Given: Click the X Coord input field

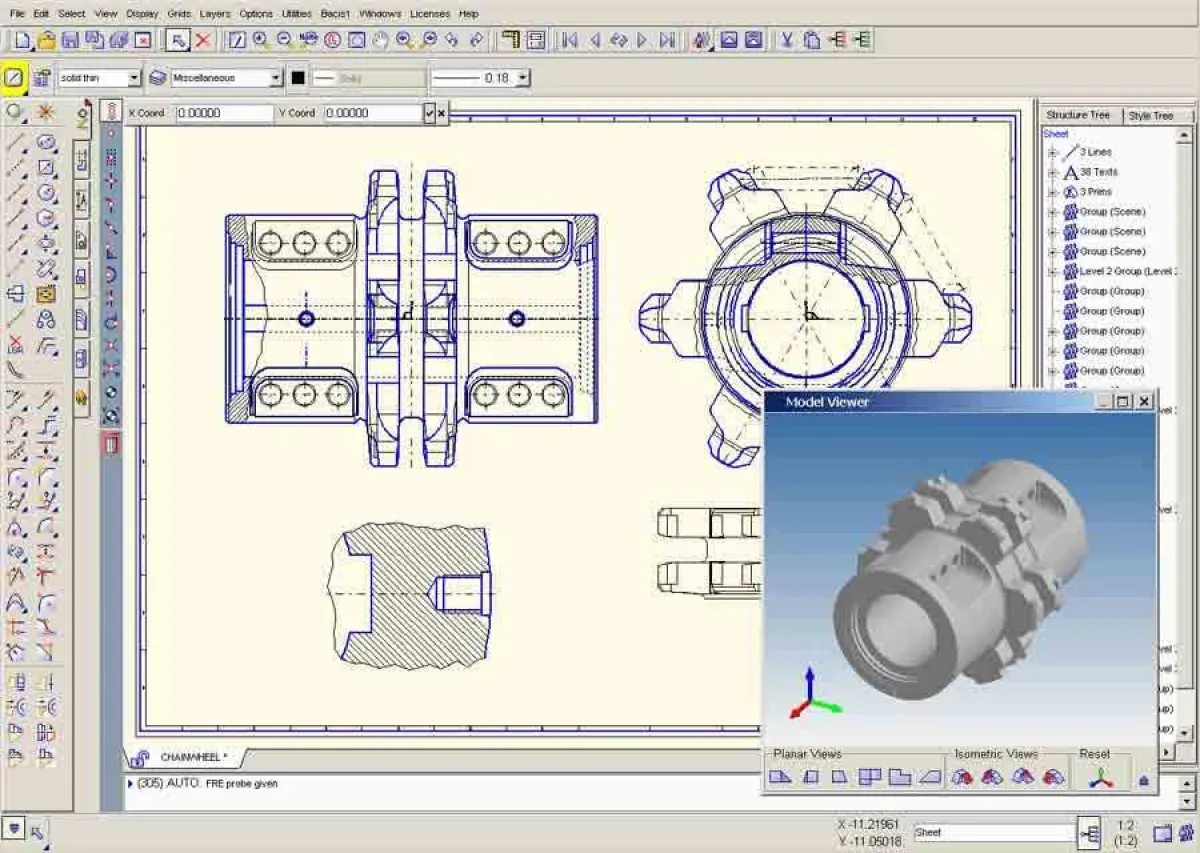Looking at the screenshot, I should 224,113.
